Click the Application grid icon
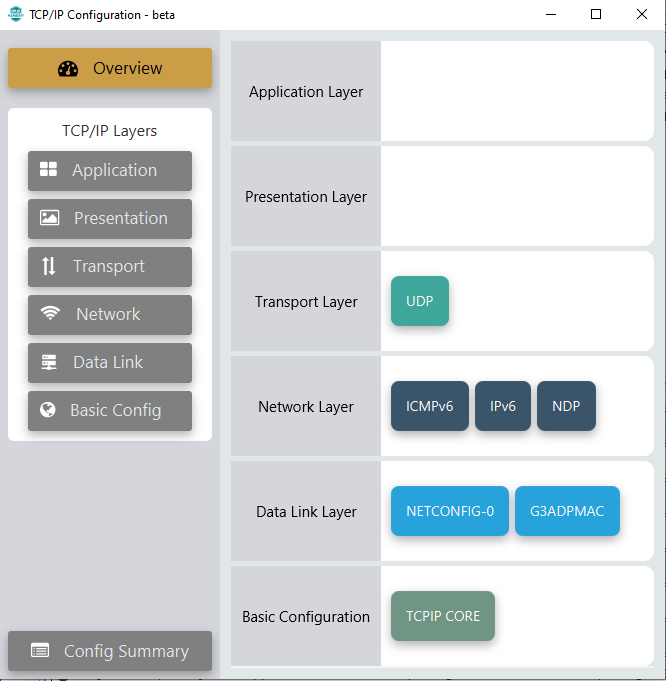 48,170
